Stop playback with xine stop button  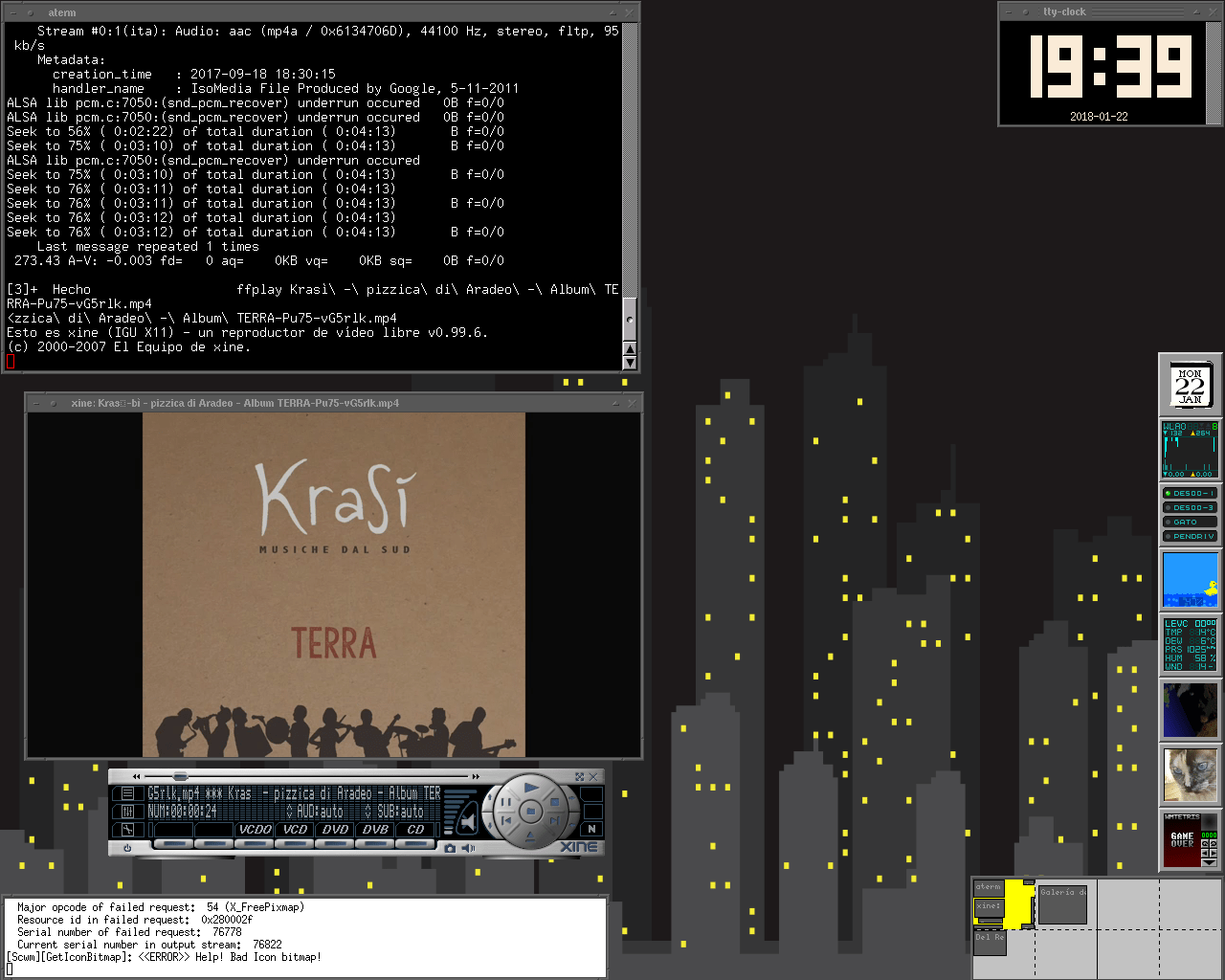click(555, 802)
